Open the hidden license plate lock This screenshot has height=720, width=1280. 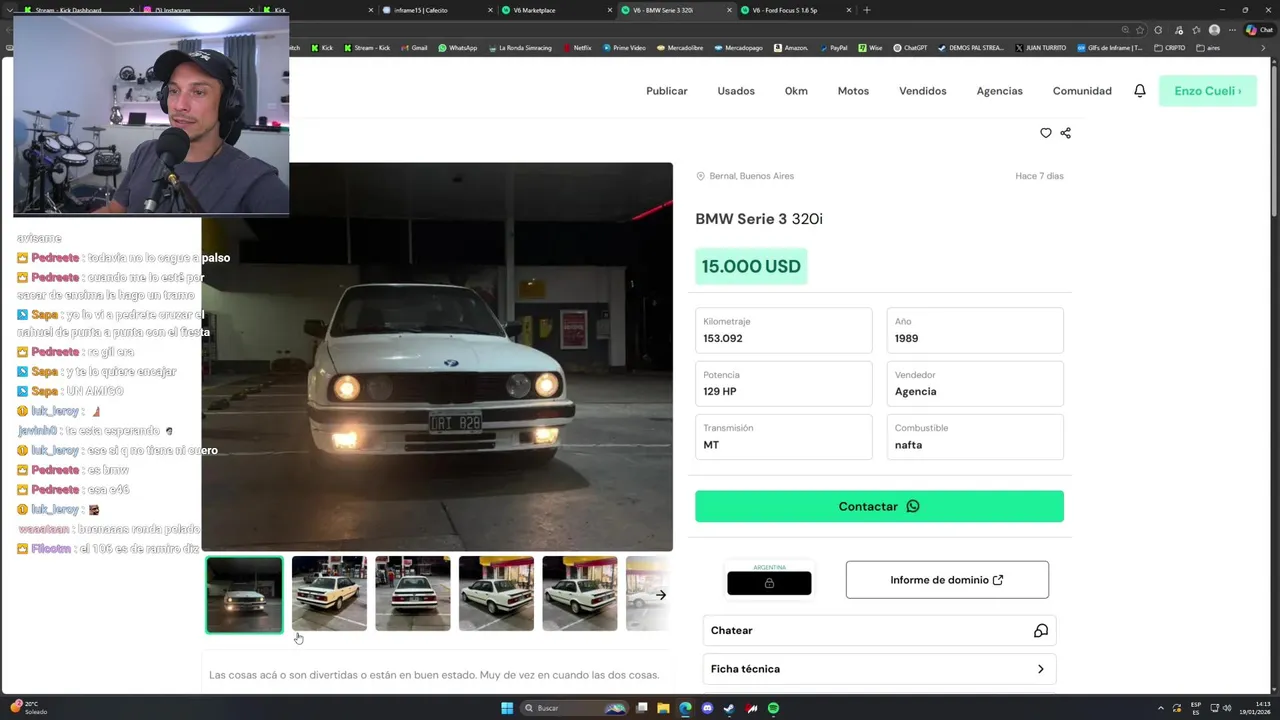point(769,583)
